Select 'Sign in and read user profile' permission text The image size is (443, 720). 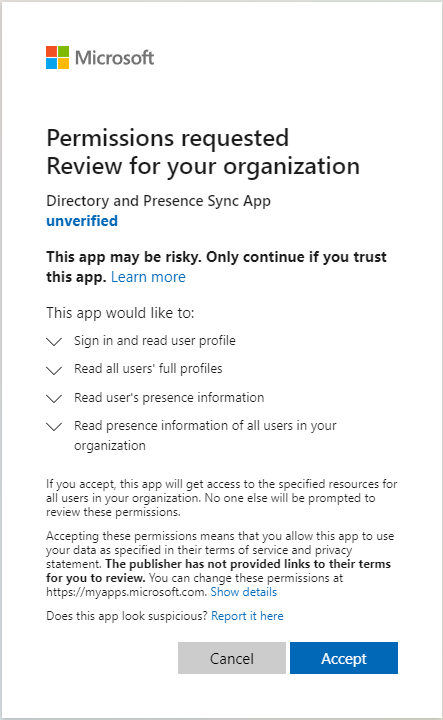pos(155,341)
